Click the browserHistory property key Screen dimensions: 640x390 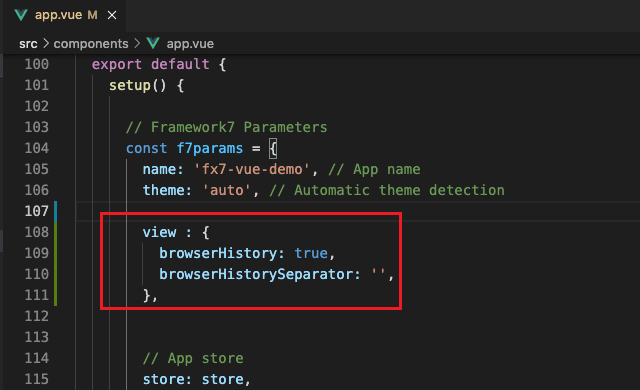click(x=218, y=253)
